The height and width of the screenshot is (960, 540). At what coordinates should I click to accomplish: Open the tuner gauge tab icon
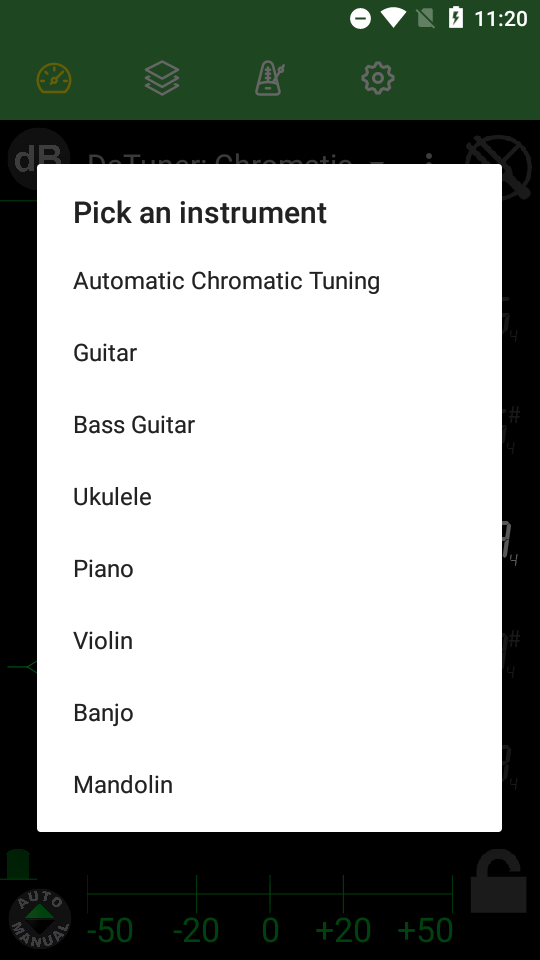click(54, 79)
